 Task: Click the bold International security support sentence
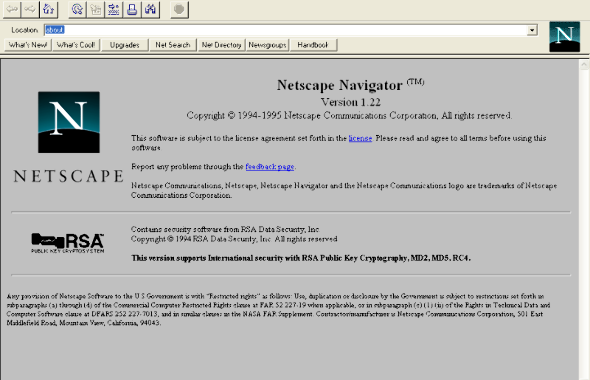coord(301,258)
